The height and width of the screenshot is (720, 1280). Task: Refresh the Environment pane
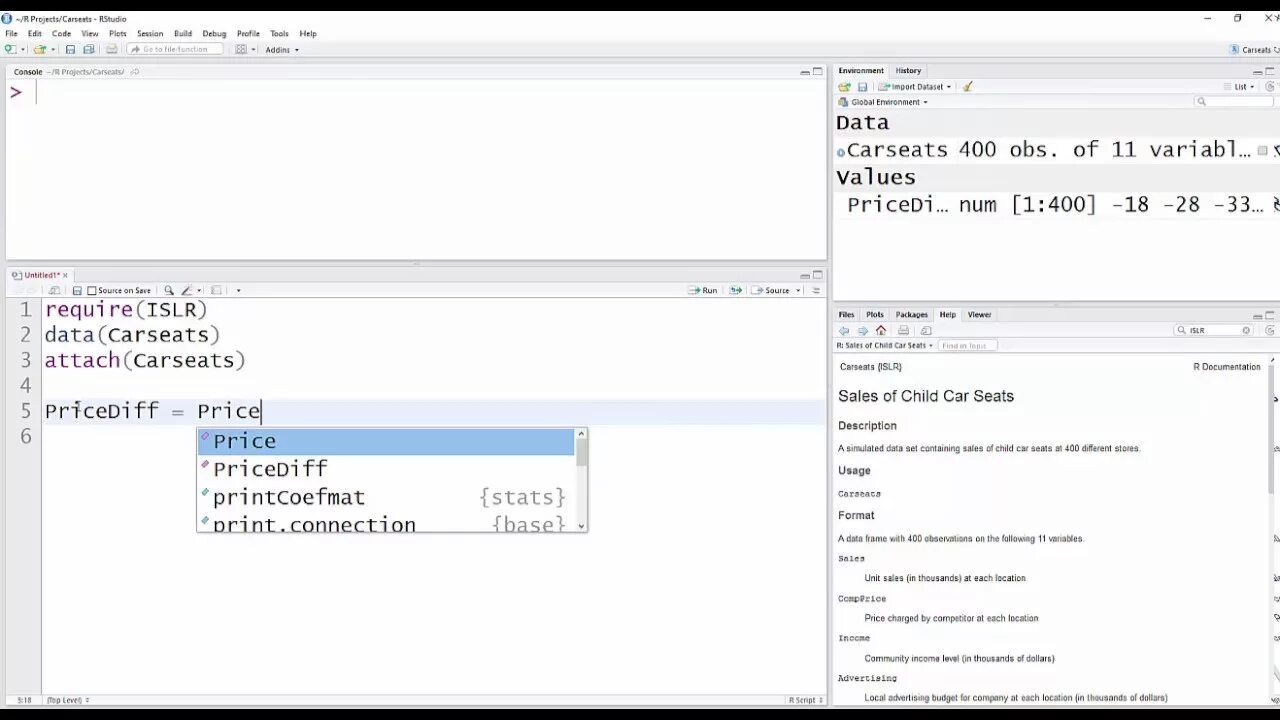[1270, 87]
